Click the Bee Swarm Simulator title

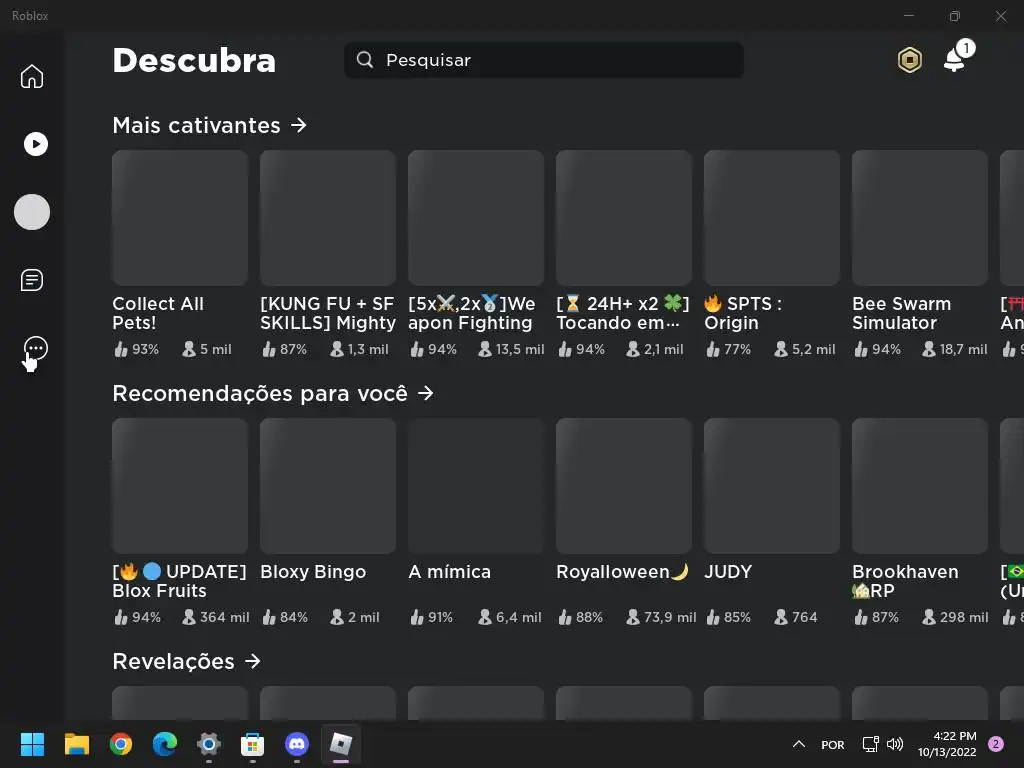(901, 313)
